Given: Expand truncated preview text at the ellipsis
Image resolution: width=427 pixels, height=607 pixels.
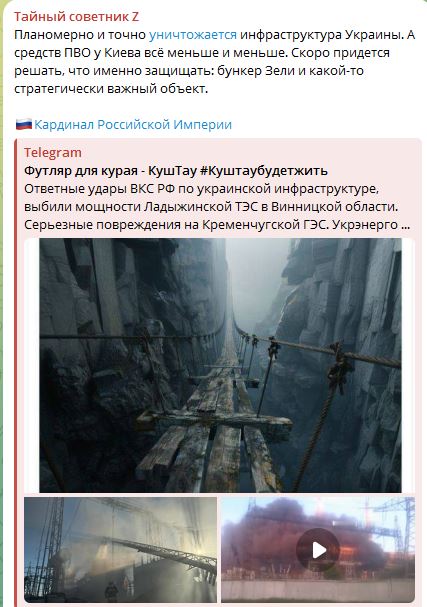Looking at the screenshot, I should 405,225.
